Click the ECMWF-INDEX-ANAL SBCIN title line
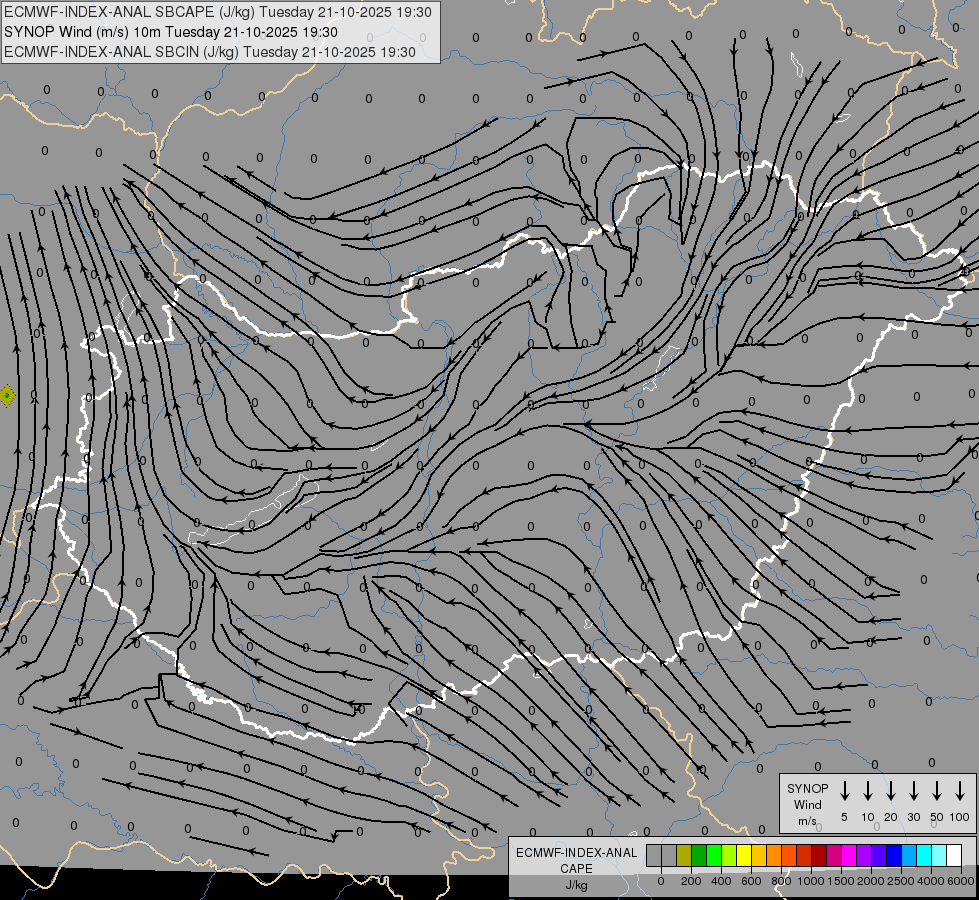979x900 pixels. 210,52
